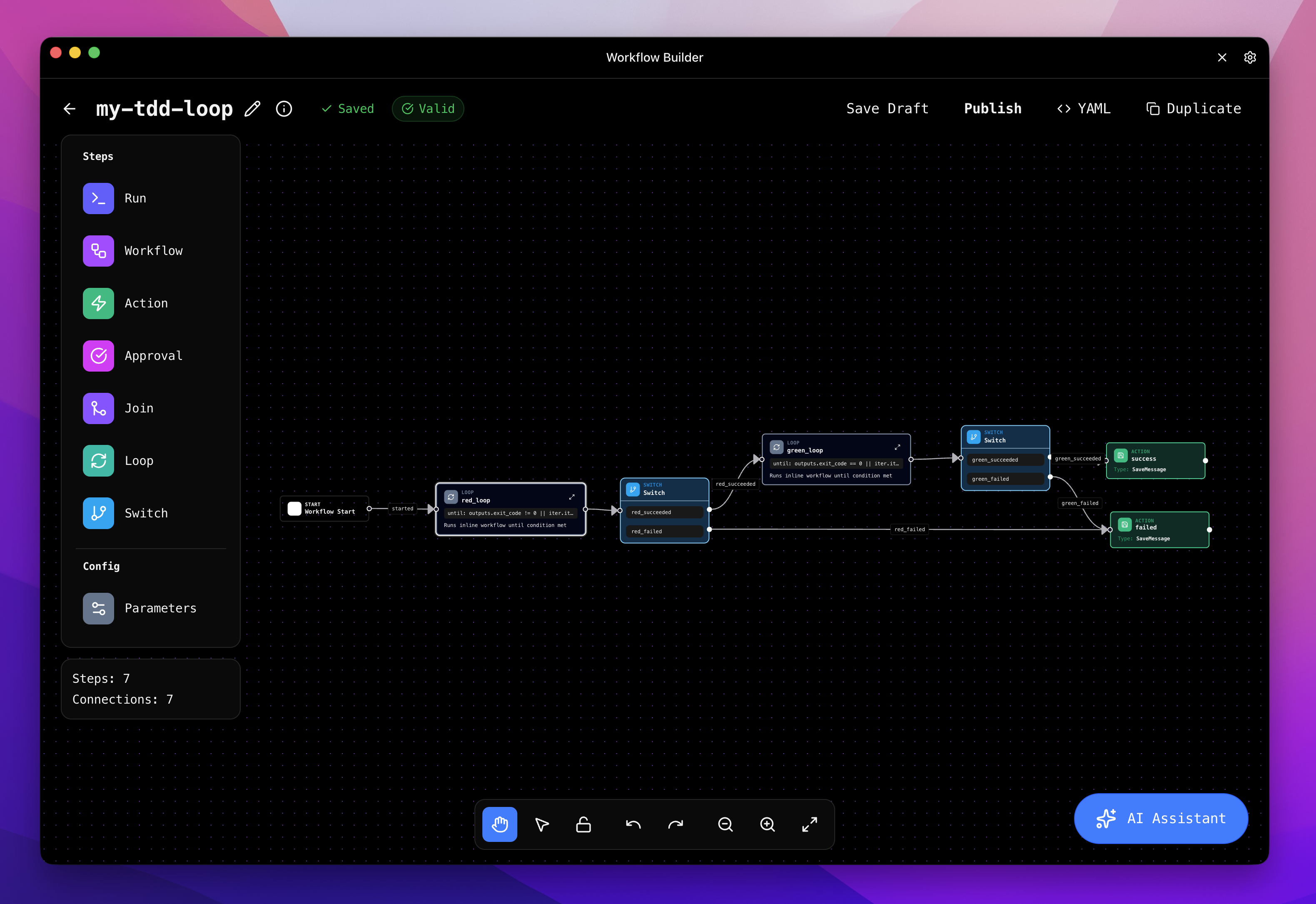Click the zoom-in icon
The image size is (1316, 904).
coord(767,825)
